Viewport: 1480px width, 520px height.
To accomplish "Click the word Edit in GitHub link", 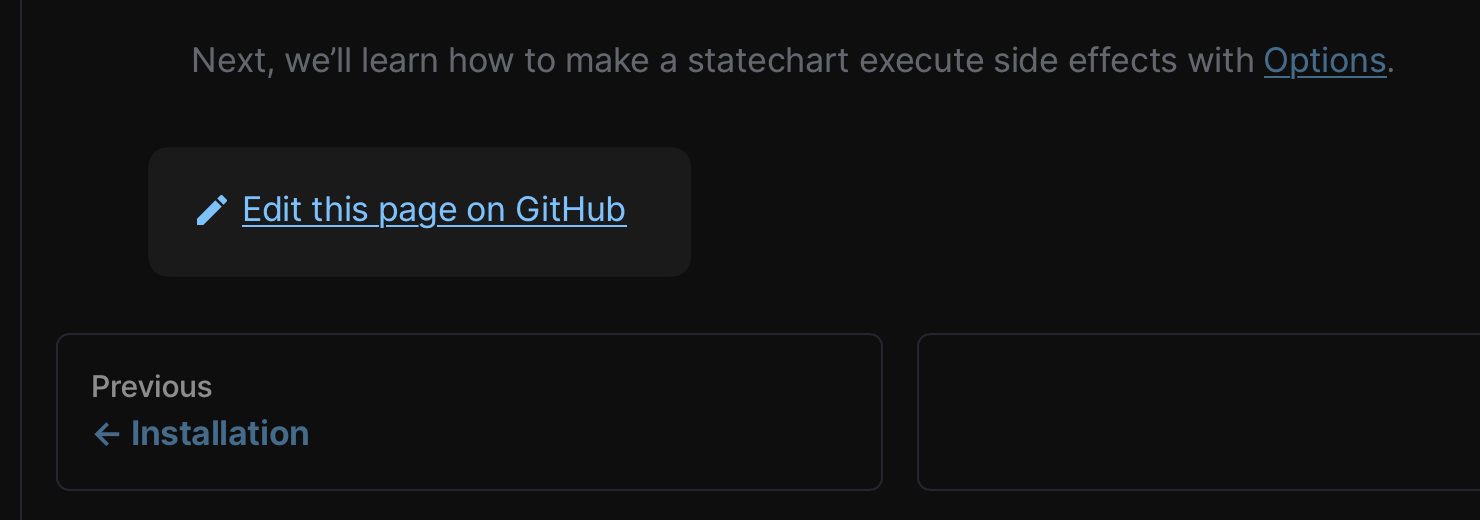I will coord(272,210).
